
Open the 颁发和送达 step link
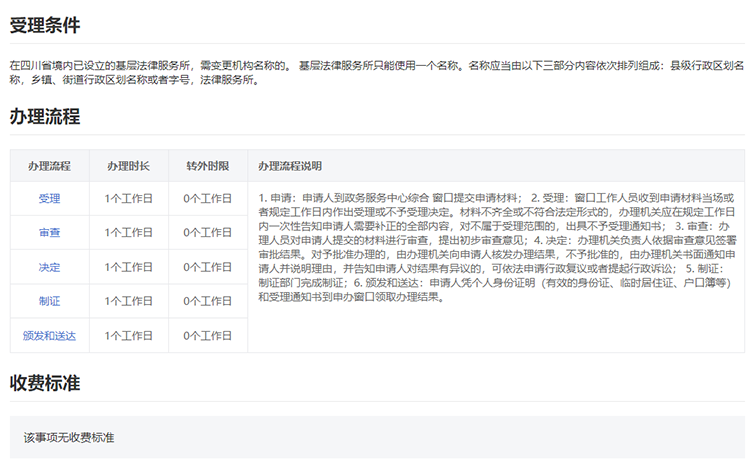coord(49,335)
